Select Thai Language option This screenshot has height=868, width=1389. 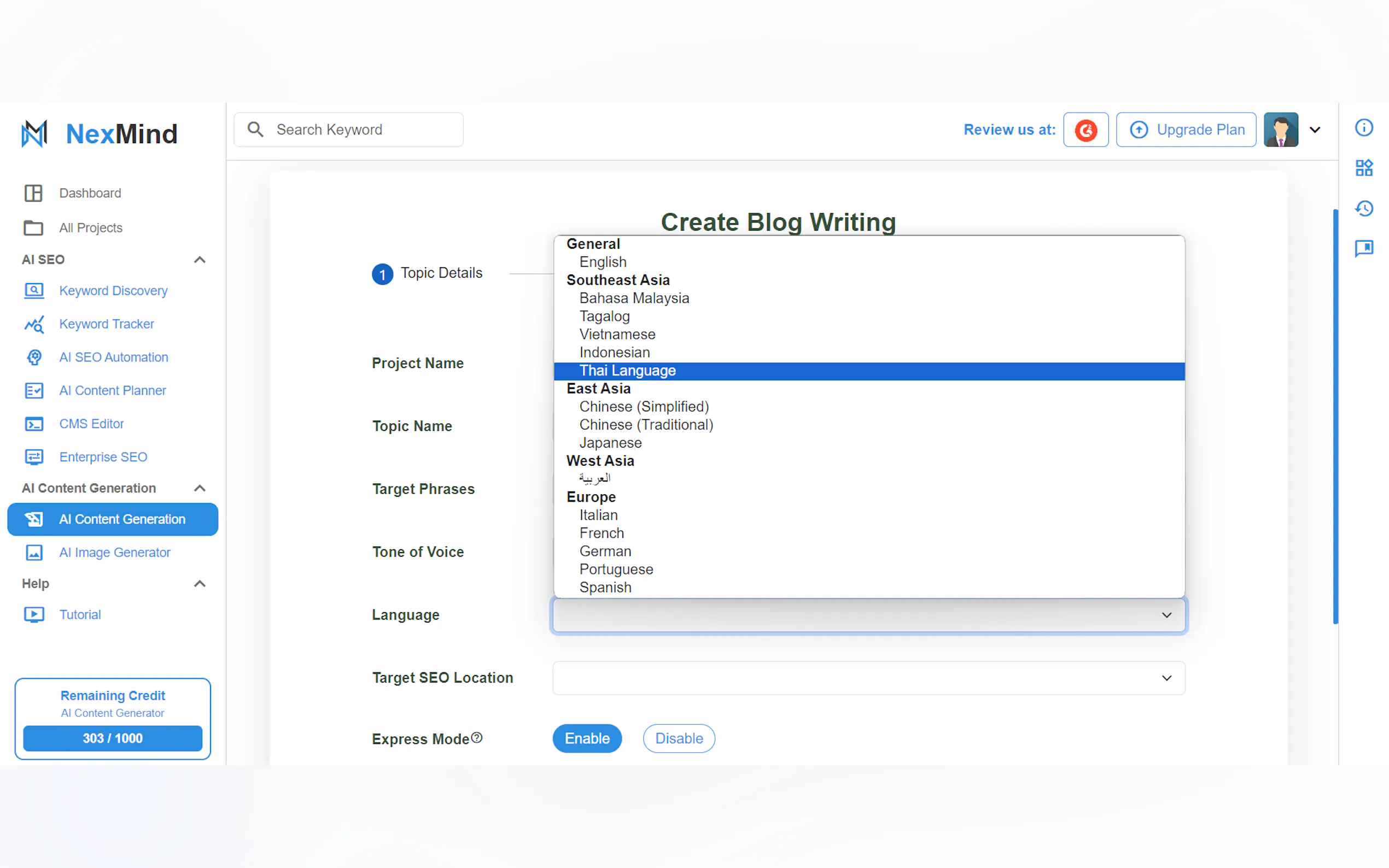point(627,371)
